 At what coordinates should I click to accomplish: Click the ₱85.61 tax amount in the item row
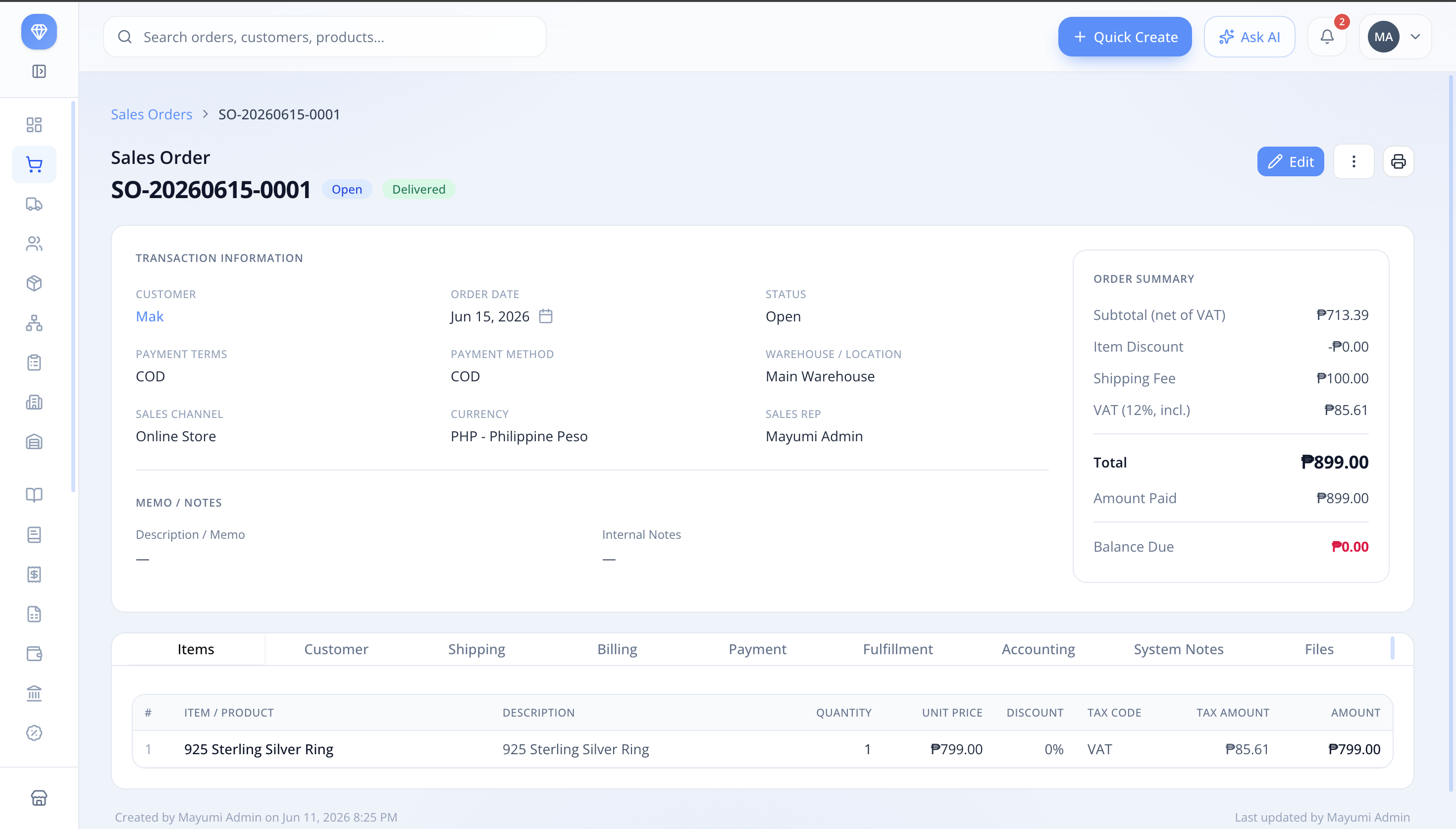1247,749
